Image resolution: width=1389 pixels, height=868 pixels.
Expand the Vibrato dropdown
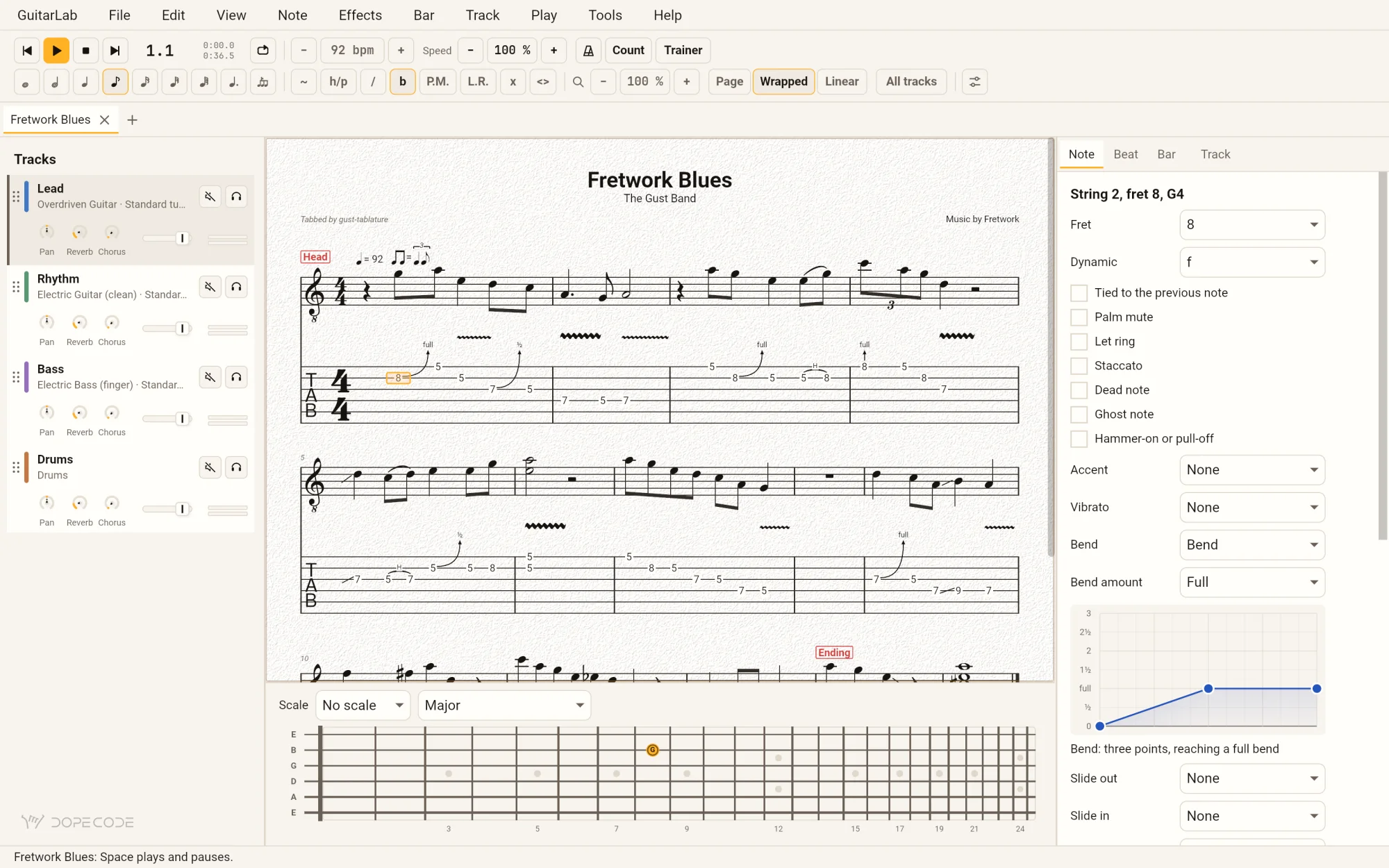[1252, 508]
